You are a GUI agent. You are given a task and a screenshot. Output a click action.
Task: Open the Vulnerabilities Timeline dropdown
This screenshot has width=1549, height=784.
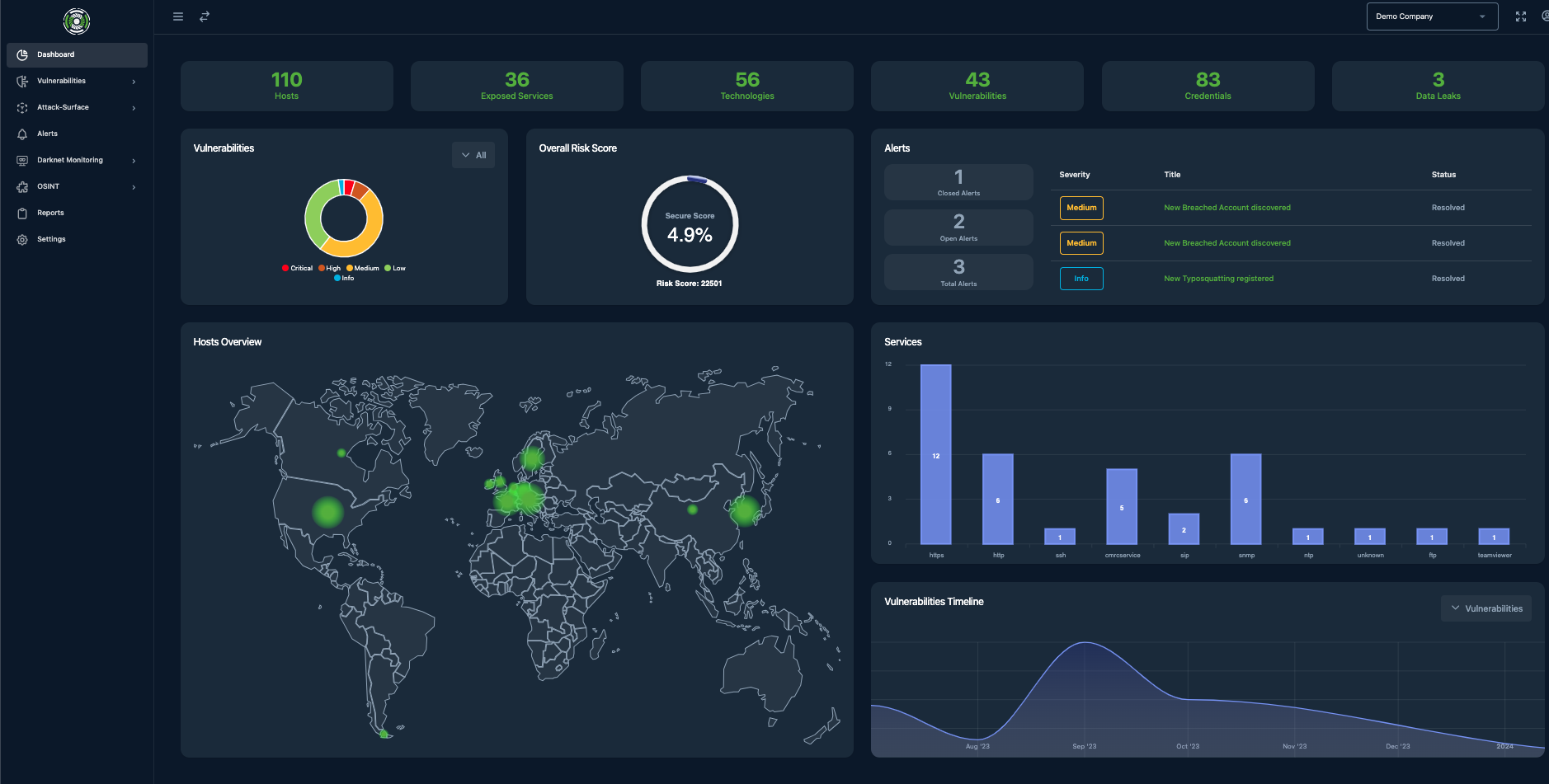tap(1485, 608)
